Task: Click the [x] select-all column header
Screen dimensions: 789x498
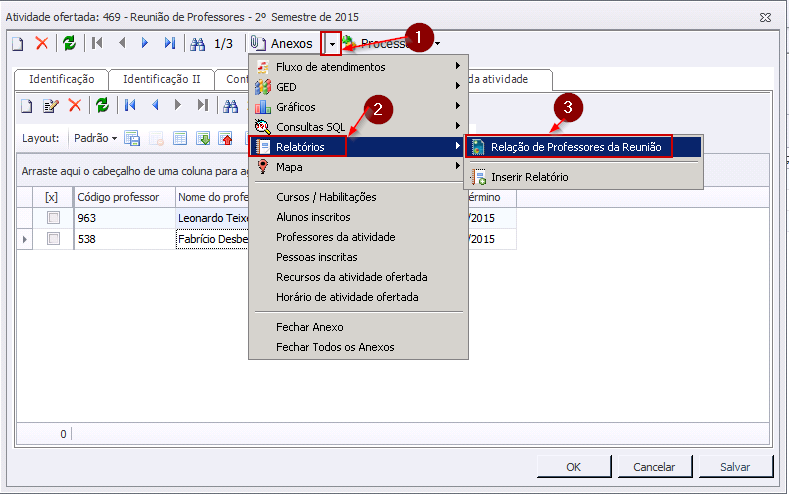Action: [x=52, y=197]
